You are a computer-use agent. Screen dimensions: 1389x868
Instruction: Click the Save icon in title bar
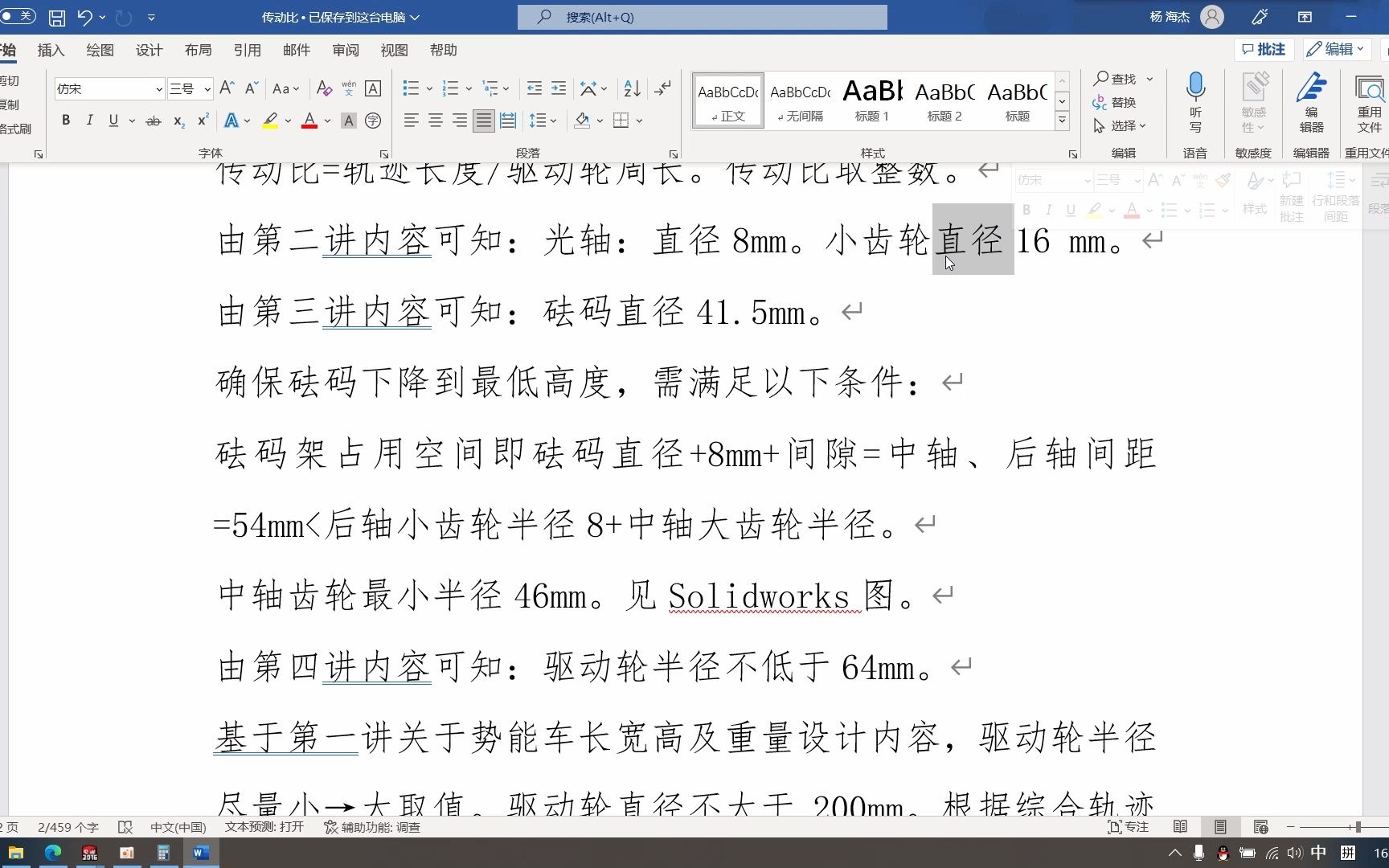coord(57,17)
